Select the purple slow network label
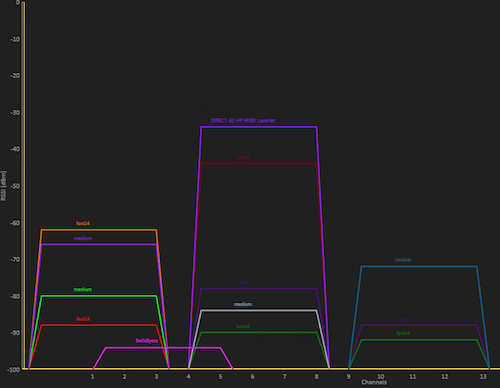The width and height of the screenshot is (500, 388). tap(243, 282)
